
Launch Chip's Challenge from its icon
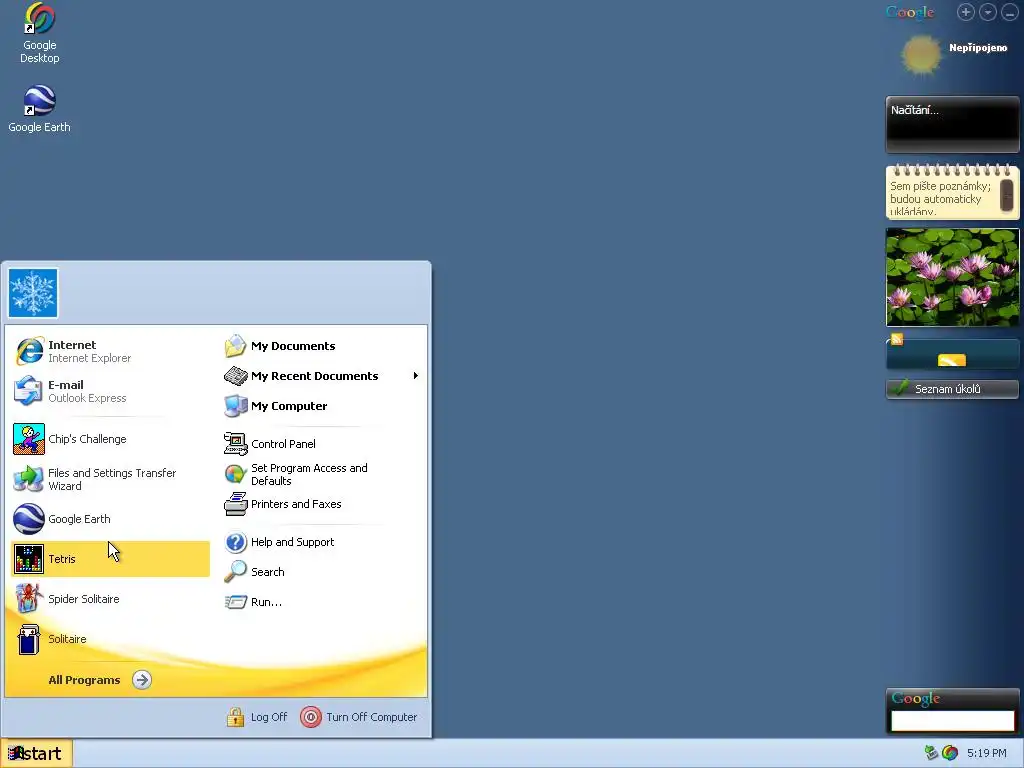coord(29,439)
